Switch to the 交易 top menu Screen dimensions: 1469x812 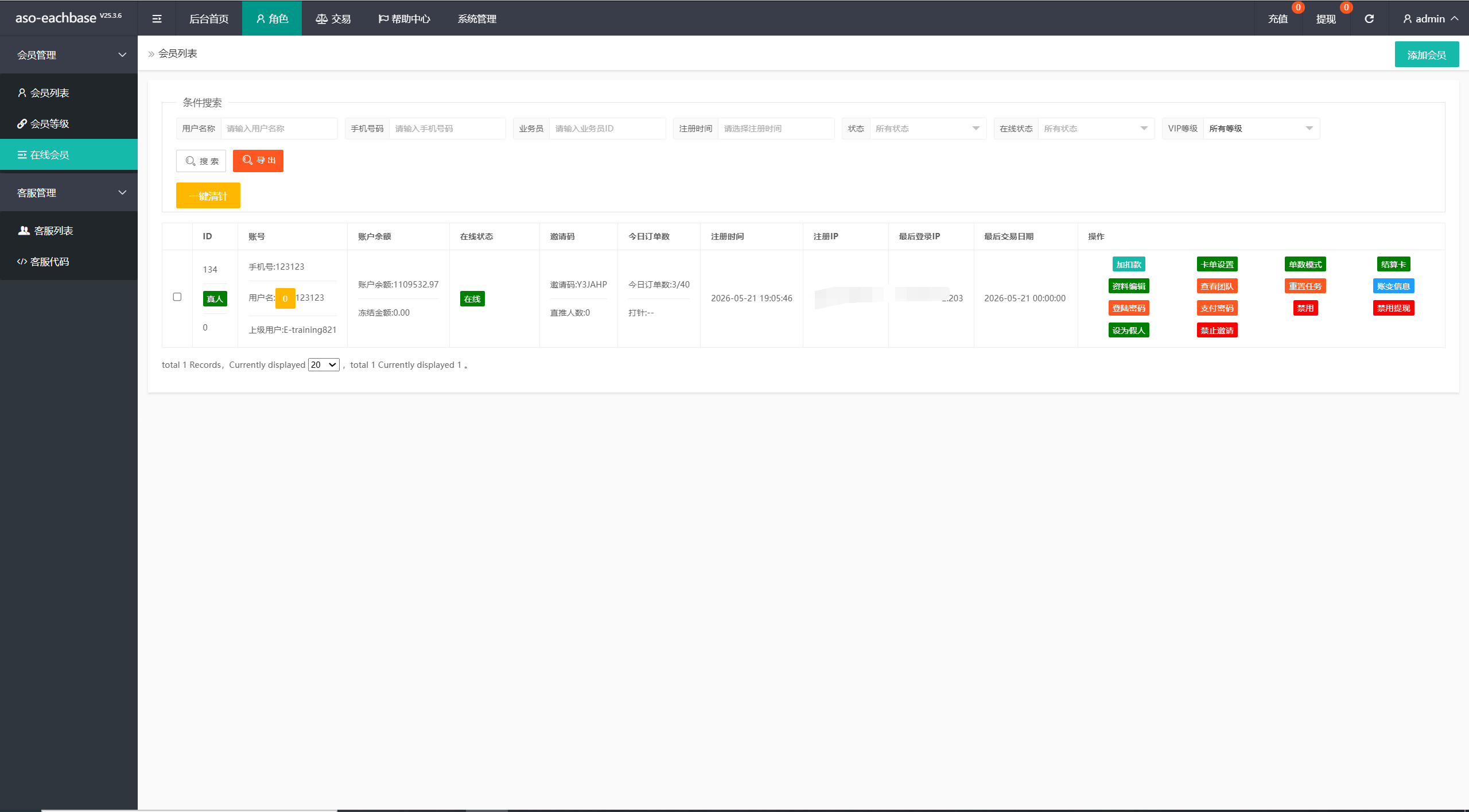pos(333,19)
